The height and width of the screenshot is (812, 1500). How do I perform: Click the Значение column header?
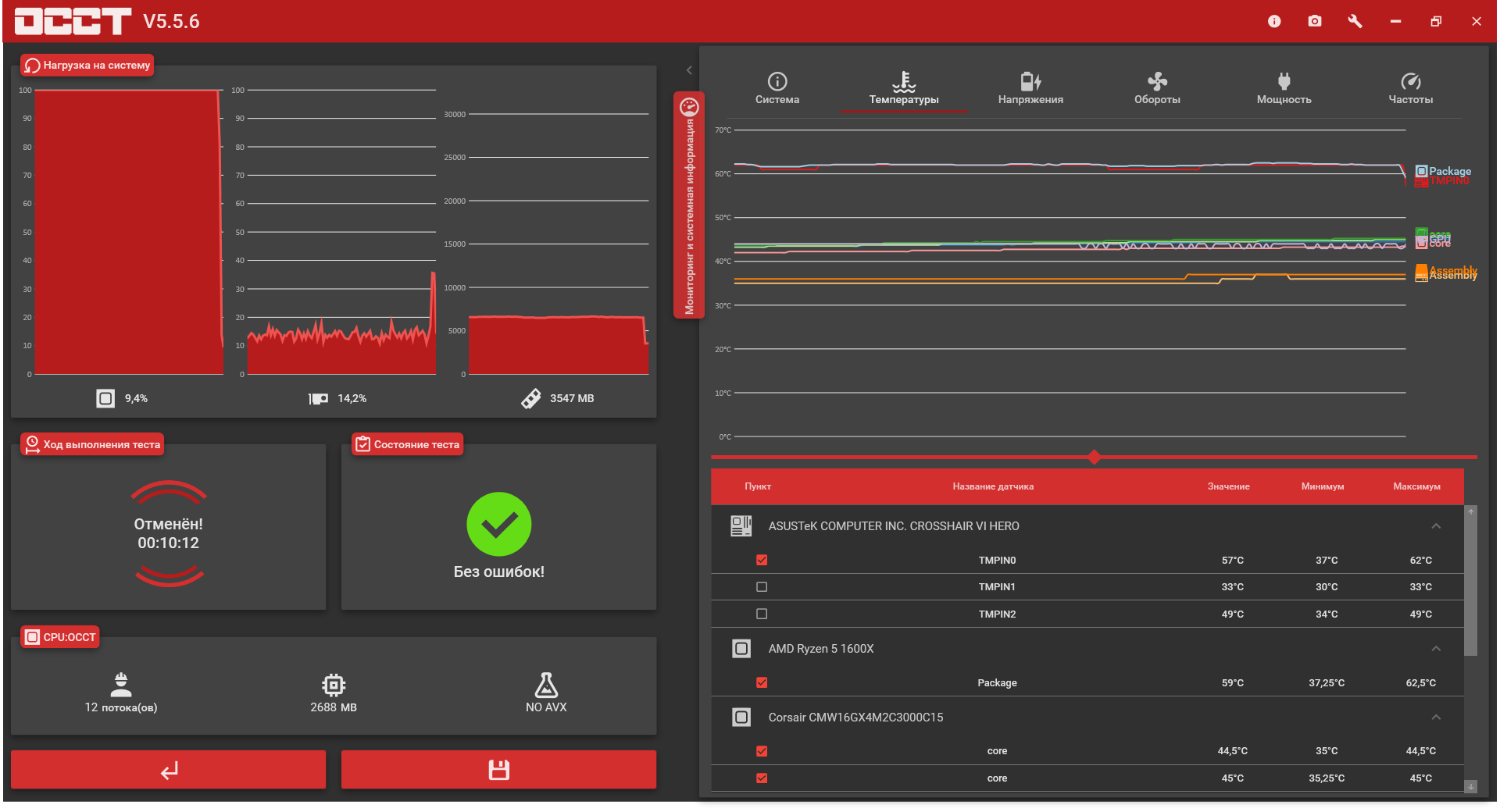click(x=1228, y=486)
